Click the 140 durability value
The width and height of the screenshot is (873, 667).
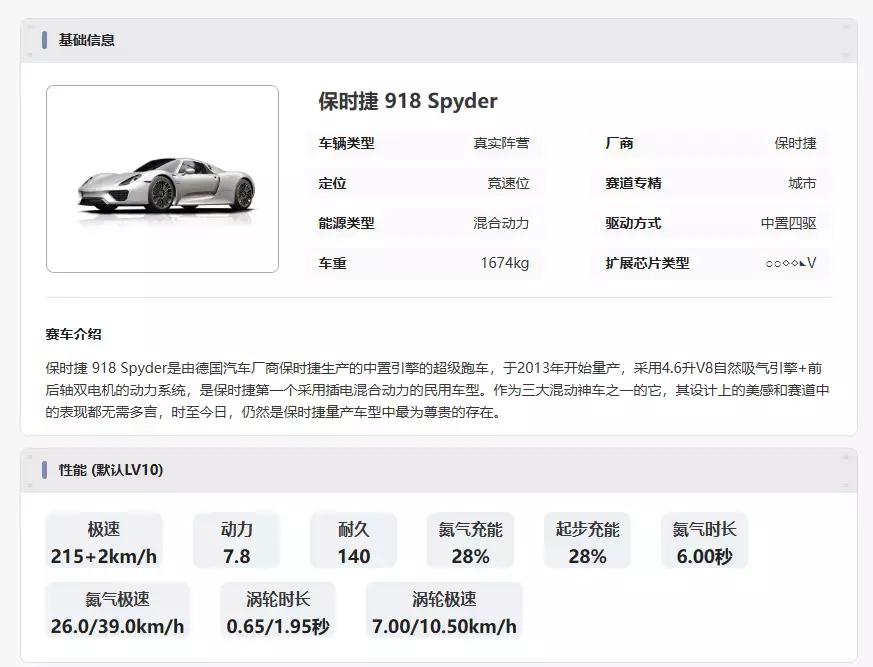(354, 556)
